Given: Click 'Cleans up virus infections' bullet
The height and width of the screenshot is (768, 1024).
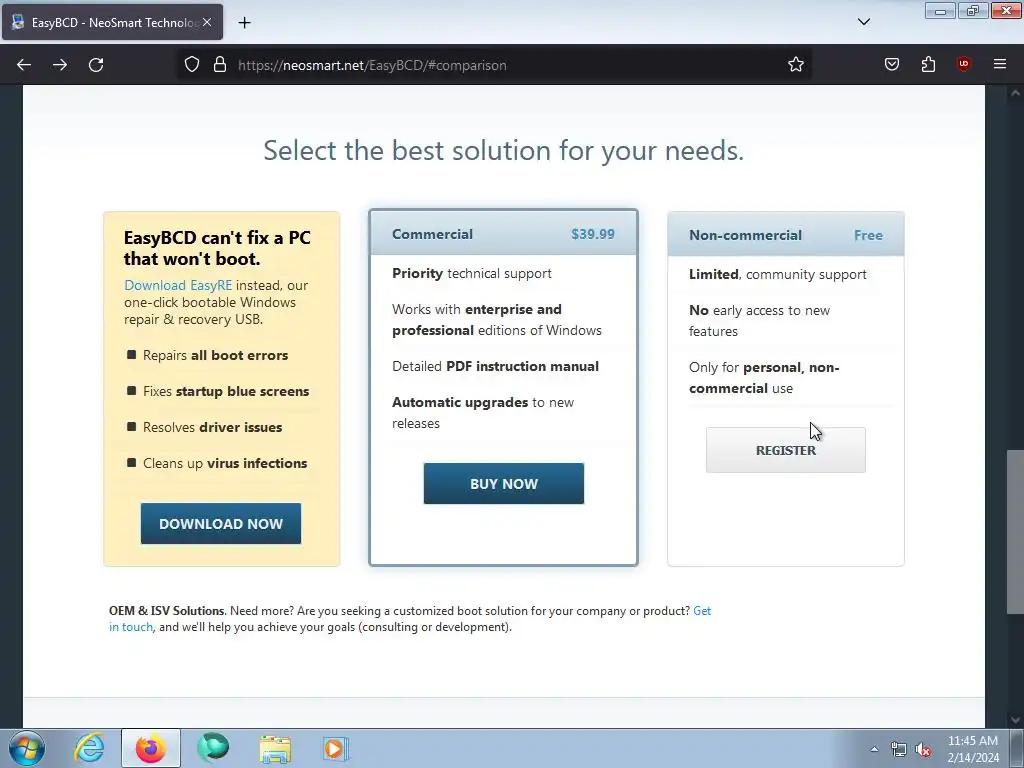Looking at the screenshot, I should 225,463.
